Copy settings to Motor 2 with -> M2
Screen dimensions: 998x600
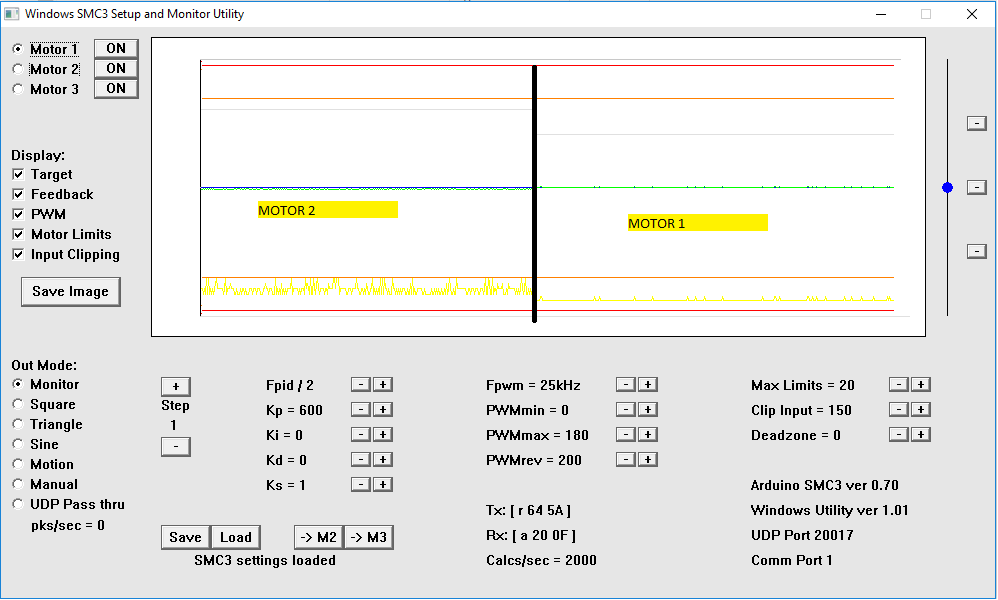coord(319,537)
